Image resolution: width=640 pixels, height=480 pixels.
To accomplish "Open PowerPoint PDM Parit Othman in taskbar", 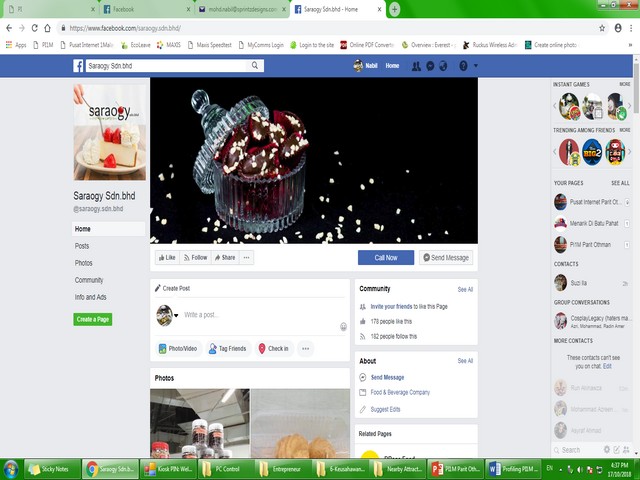I will coord(456,468).
